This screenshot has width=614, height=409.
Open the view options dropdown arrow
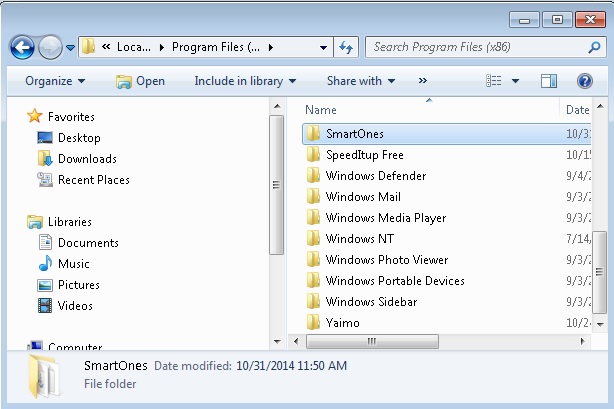click(x=515, y=81)
